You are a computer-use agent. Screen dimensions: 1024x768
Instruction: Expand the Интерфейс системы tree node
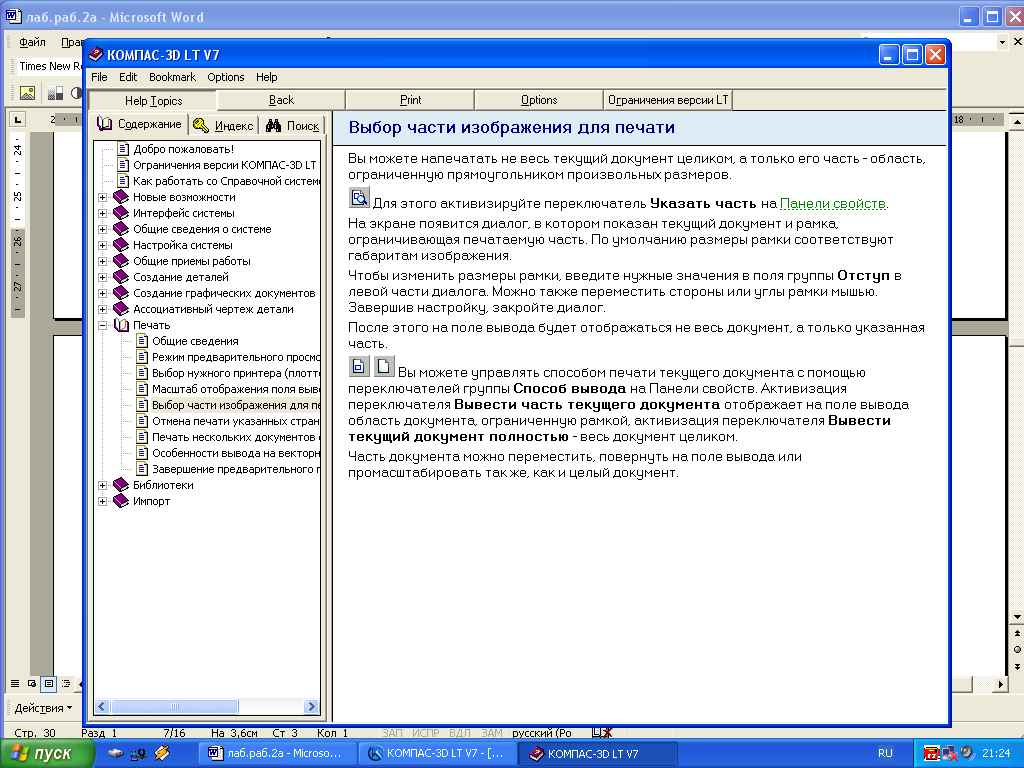point(103,213)
